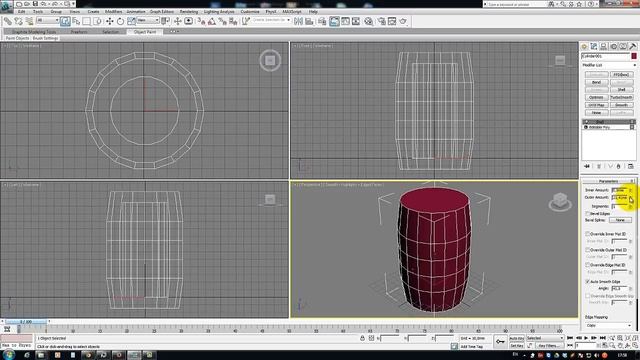Apply the Bend modifier button
640x360 pixels.
pos(596,82)
